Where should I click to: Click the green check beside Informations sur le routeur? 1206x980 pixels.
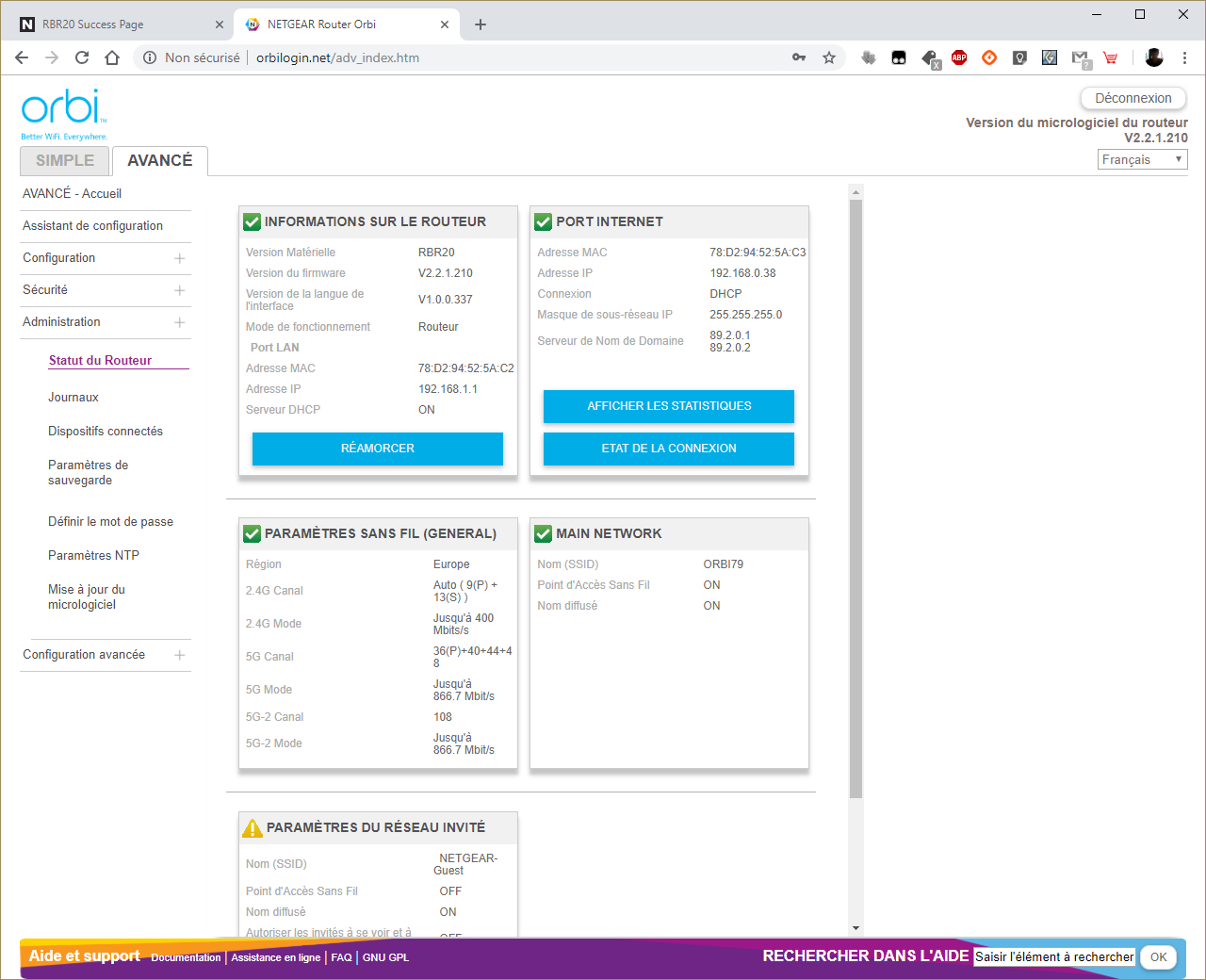point(253,222)
